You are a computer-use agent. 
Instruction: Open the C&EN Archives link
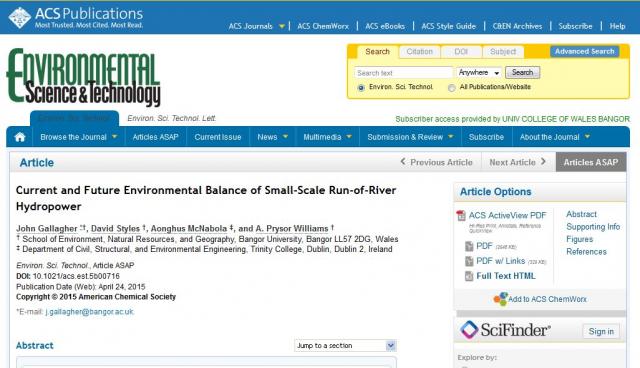[517, 26]
